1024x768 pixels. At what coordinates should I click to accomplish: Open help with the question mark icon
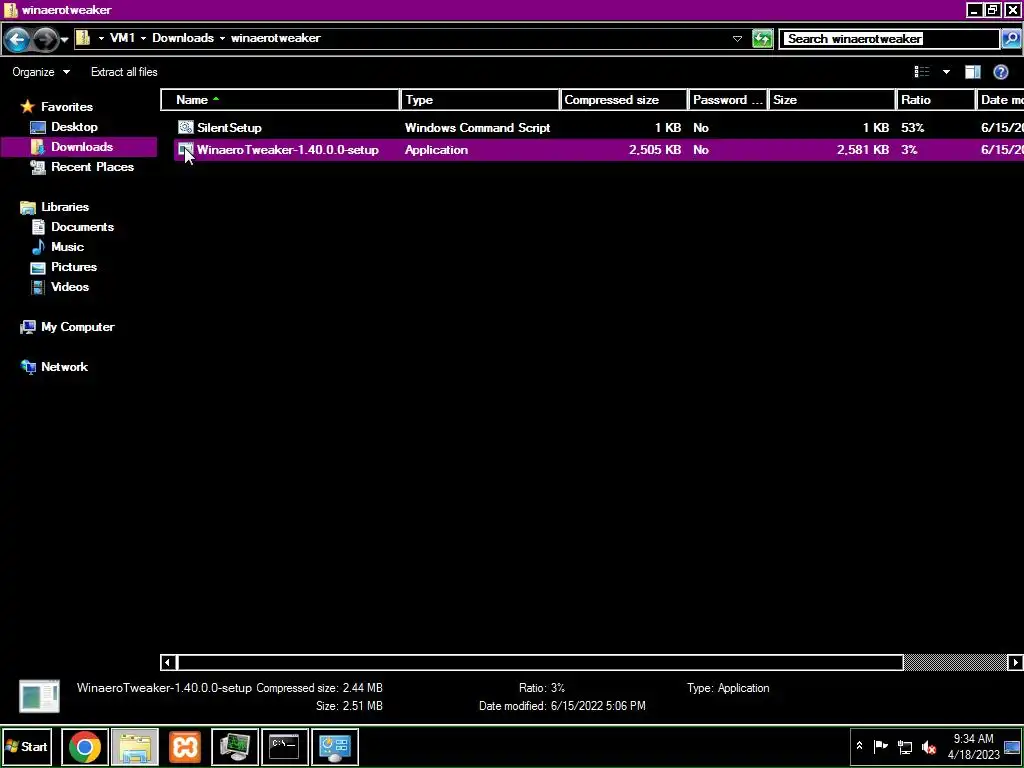point(1000,72)
